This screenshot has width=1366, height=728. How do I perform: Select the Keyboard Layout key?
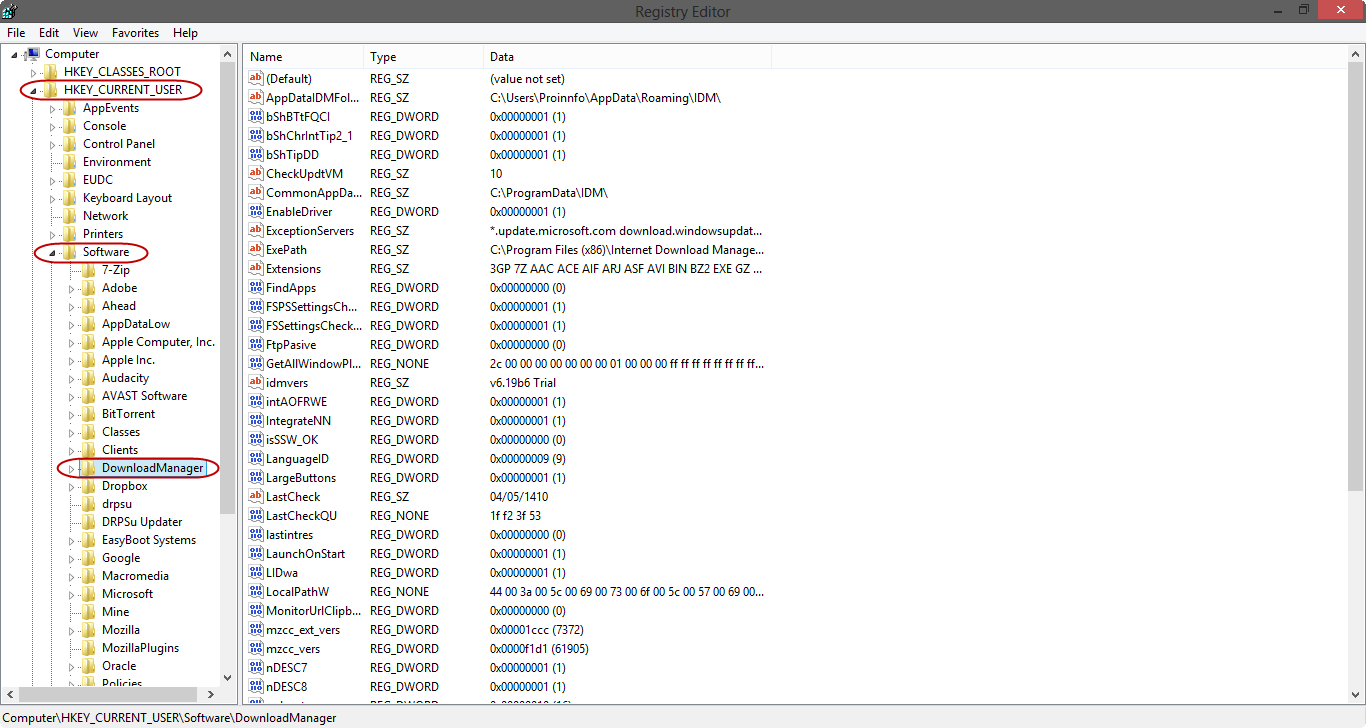click(127, 198)
